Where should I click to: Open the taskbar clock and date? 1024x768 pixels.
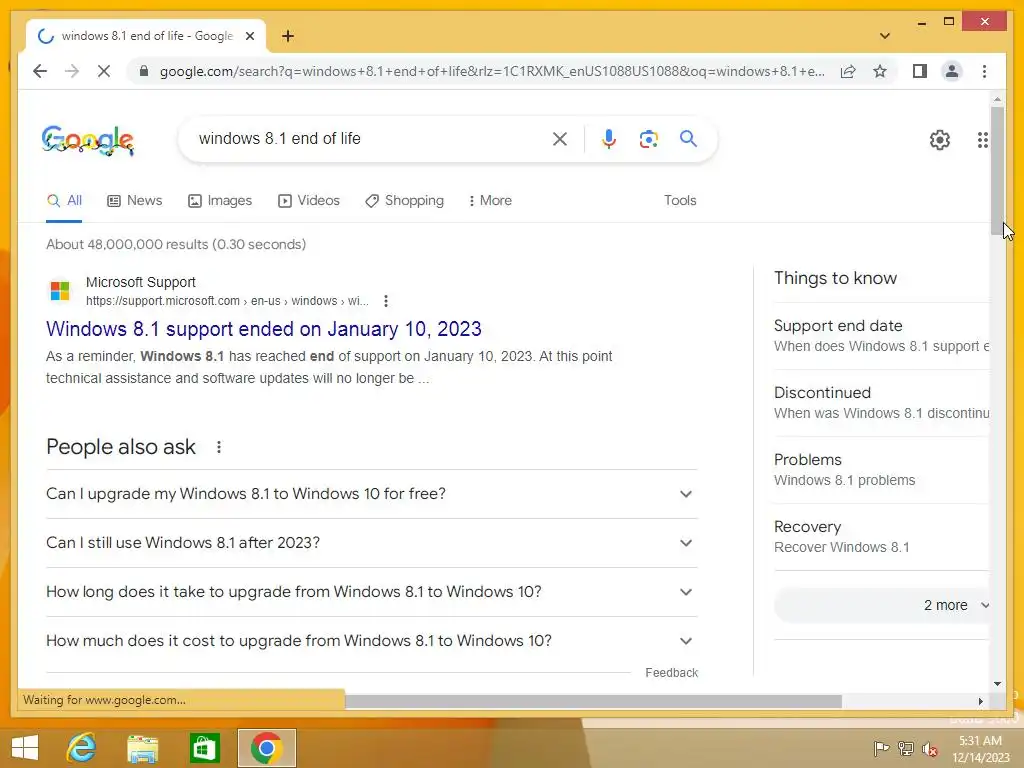coord(980,749)
